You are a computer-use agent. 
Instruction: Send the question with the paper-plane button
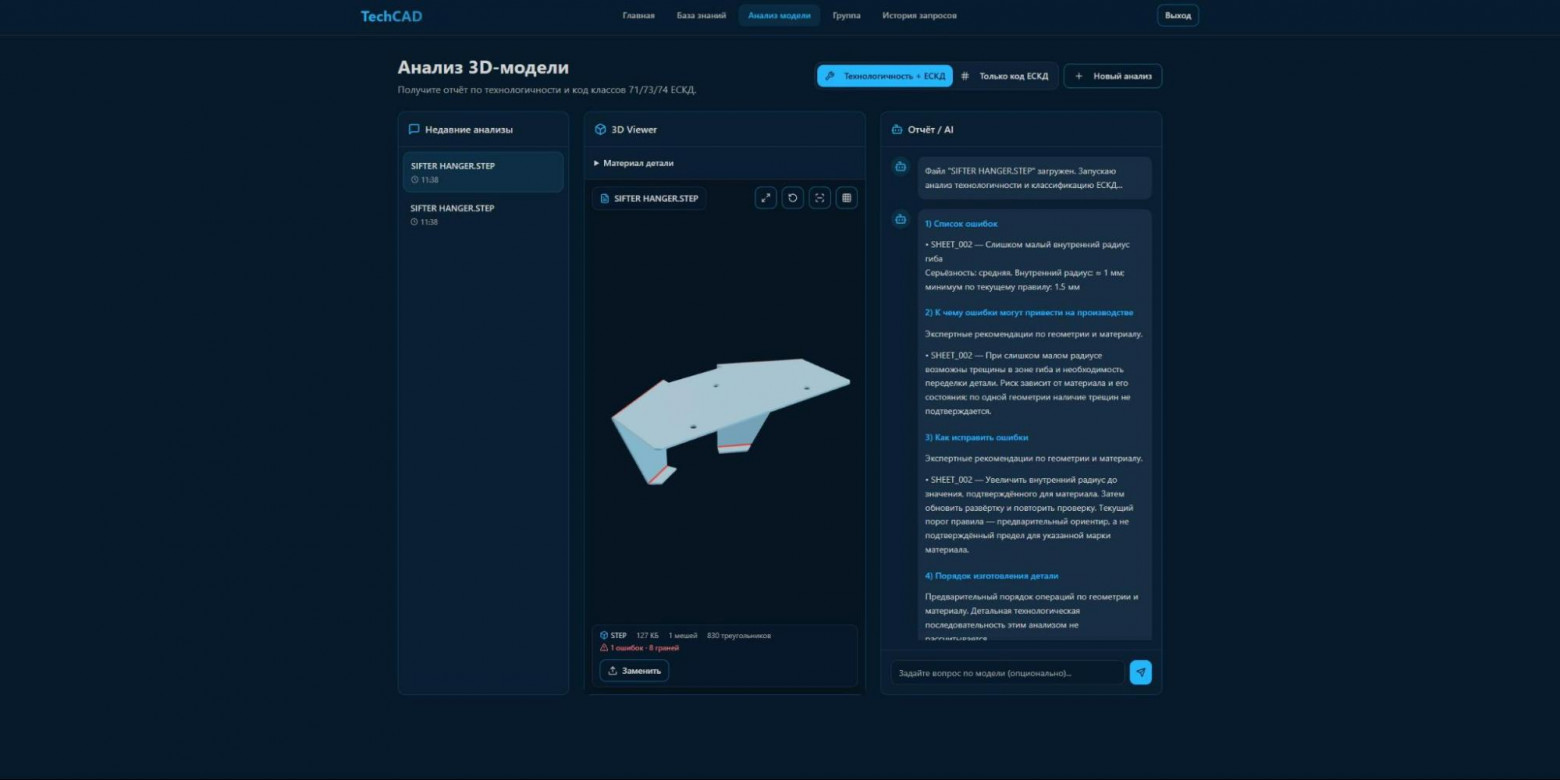coord(1140,672)
